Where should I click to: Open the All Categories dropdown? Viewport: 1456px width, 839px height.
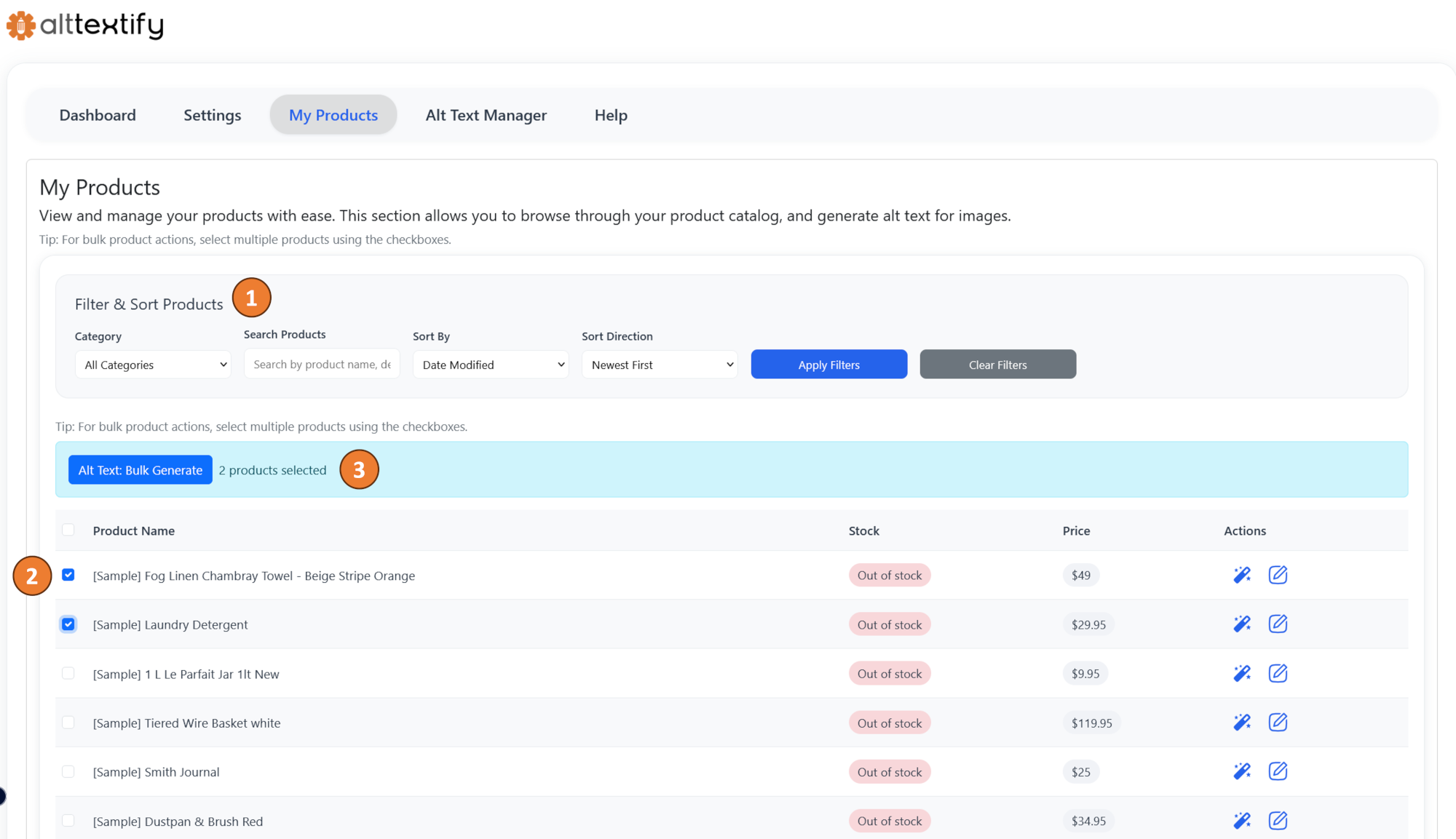(152, 364)
